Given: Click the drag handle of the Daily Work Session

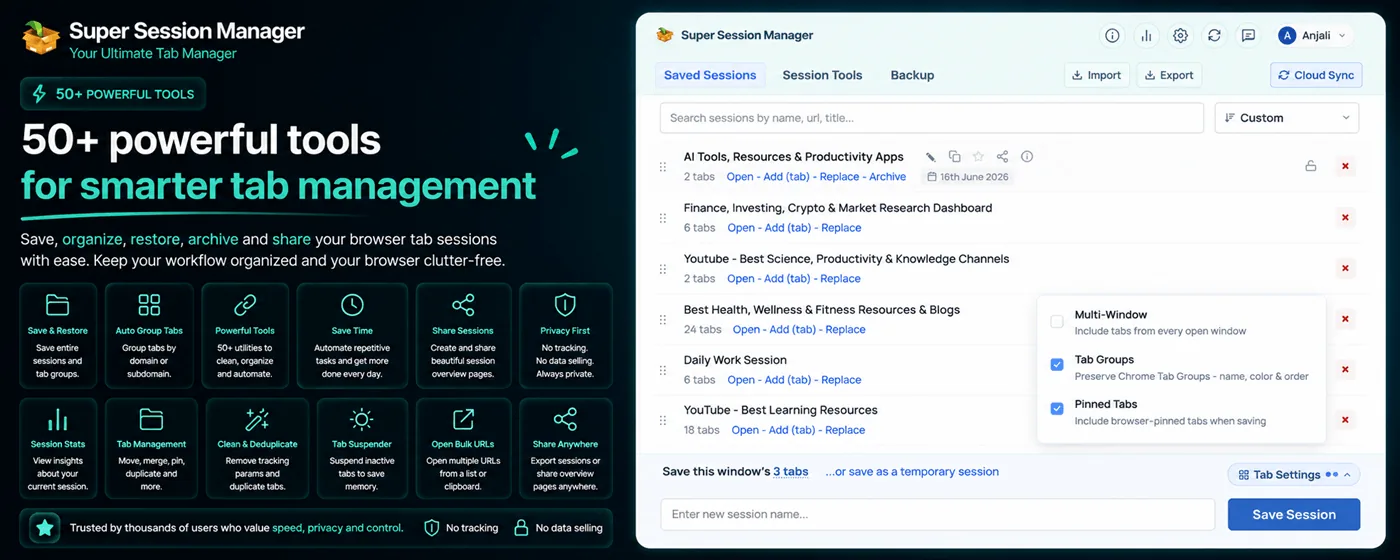Looking at the screenshot, I should 663,370.
